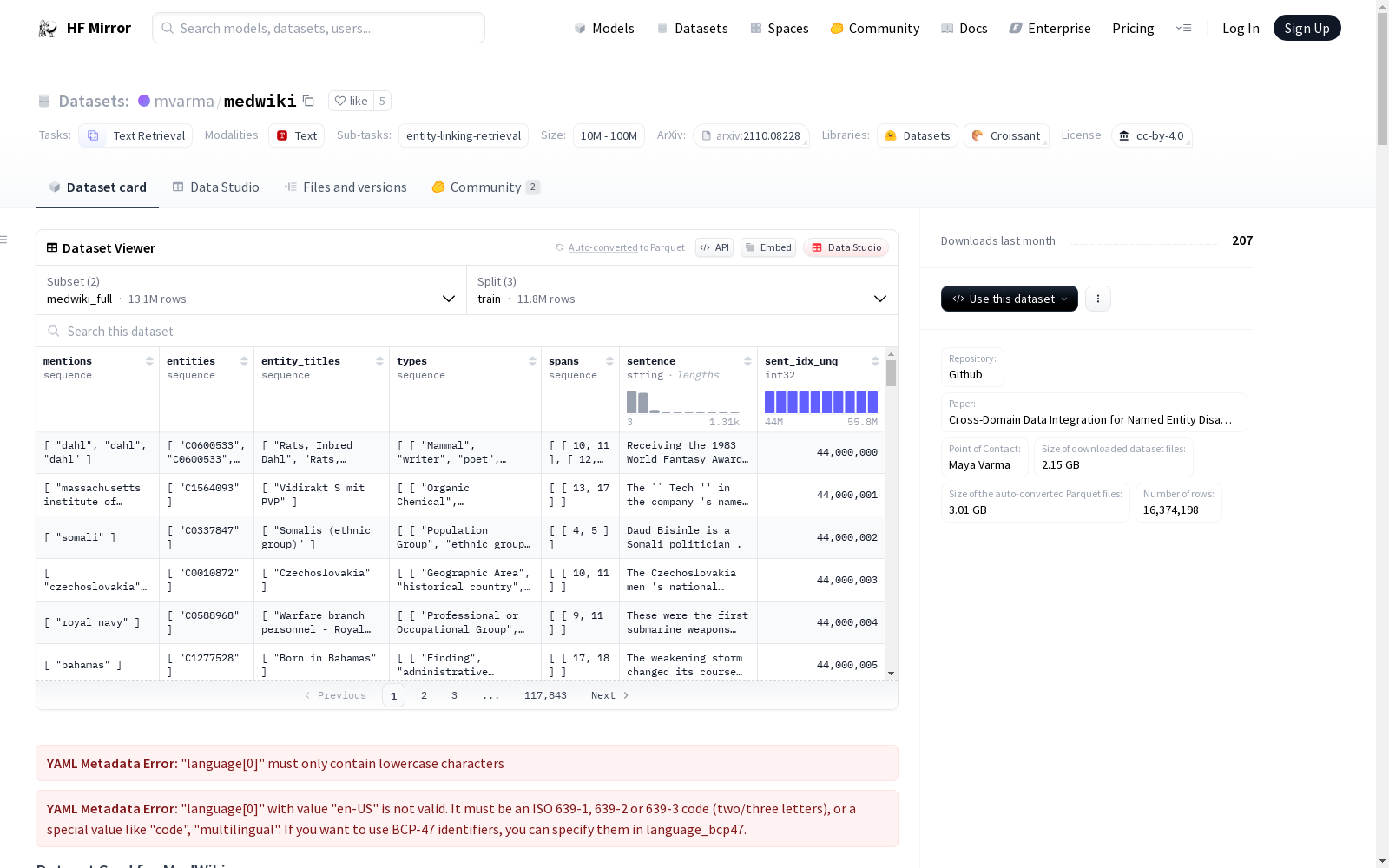Image resolution: width=1389 pixels, height=868 pixels.
Task: Click the Text modality tag icon
Action: (282, 135)
